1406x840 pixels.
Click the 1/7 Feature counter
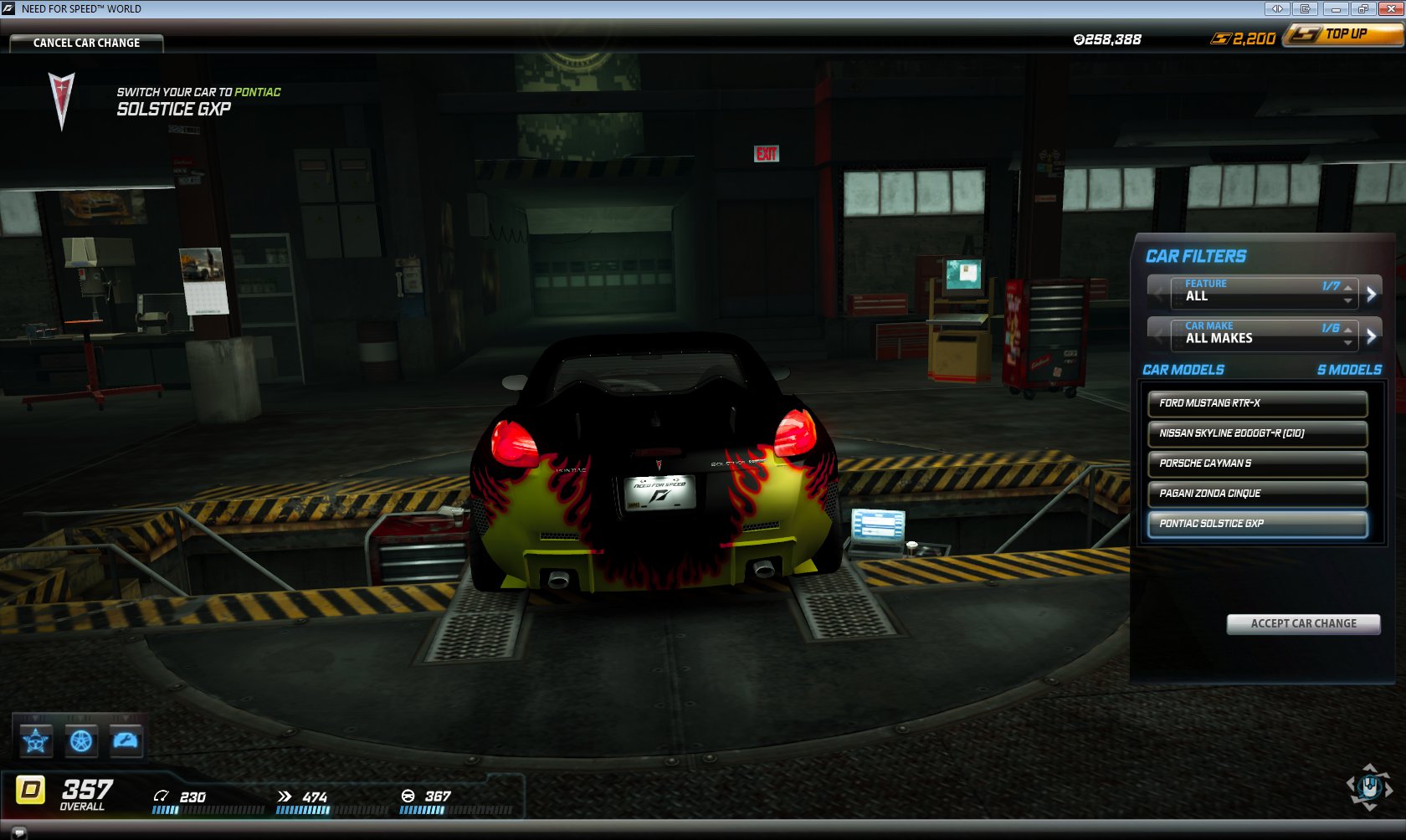[1331, 286]
